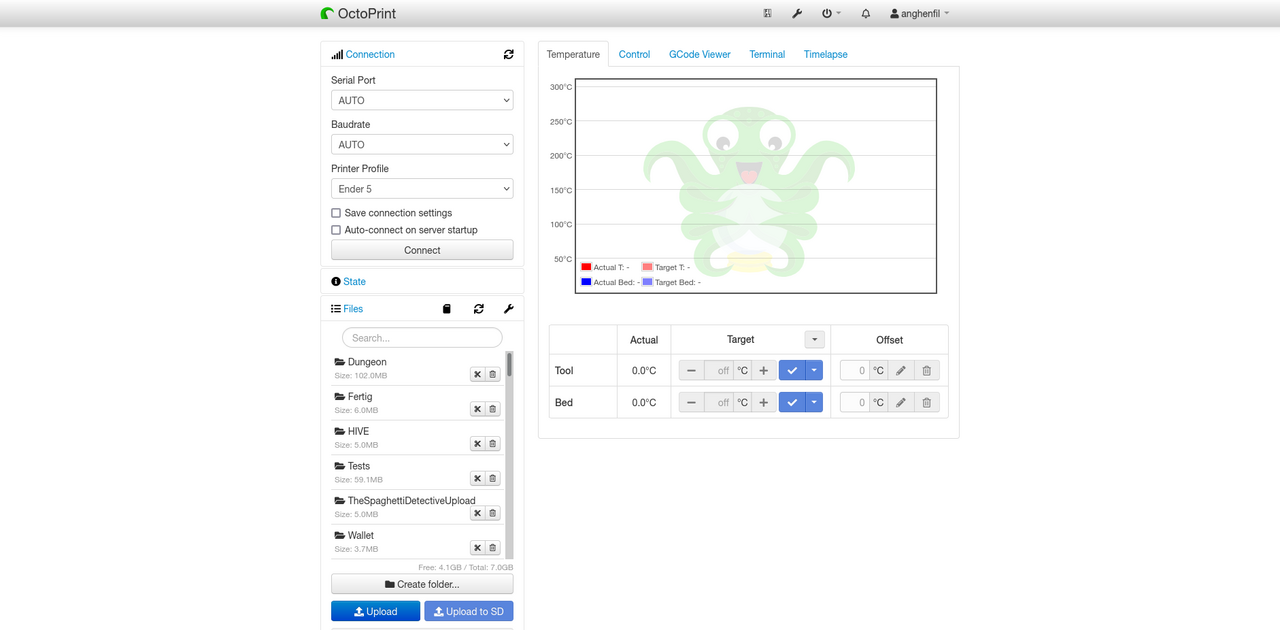Open Tool temperature preset dropdown
Image resolution: width=1280 pixels, height=630 pixels.
pos(814,371)
